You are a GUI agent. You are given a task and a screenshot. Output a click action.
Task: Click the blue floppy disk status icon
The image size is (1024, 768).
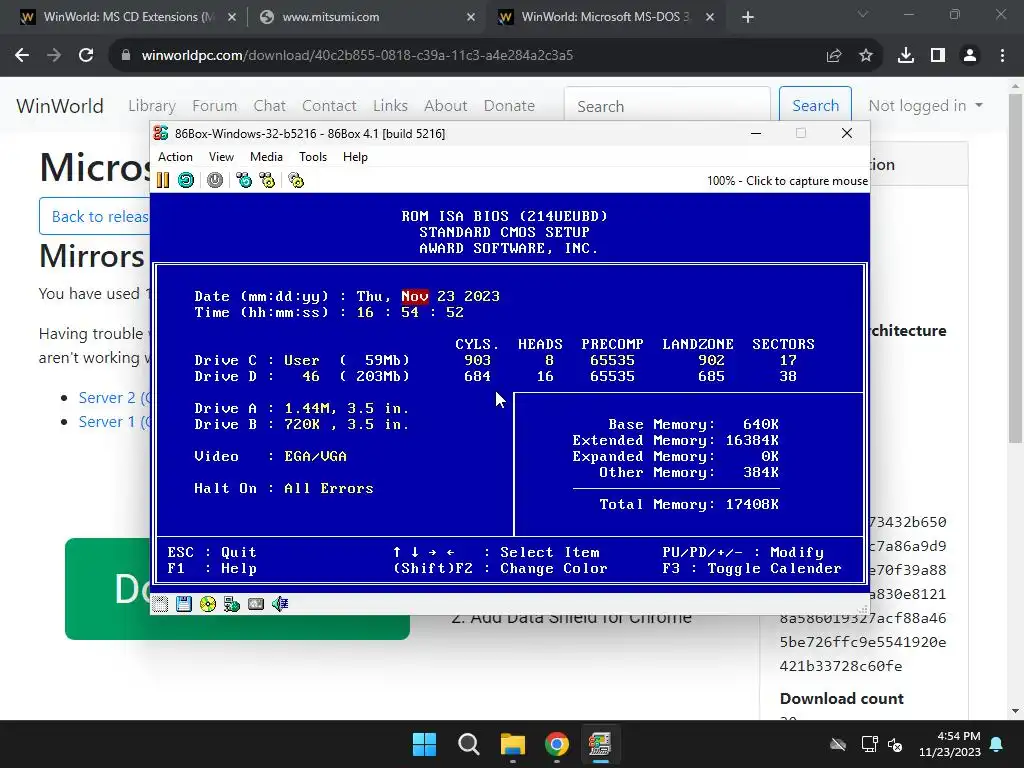(x=184, y=604)
